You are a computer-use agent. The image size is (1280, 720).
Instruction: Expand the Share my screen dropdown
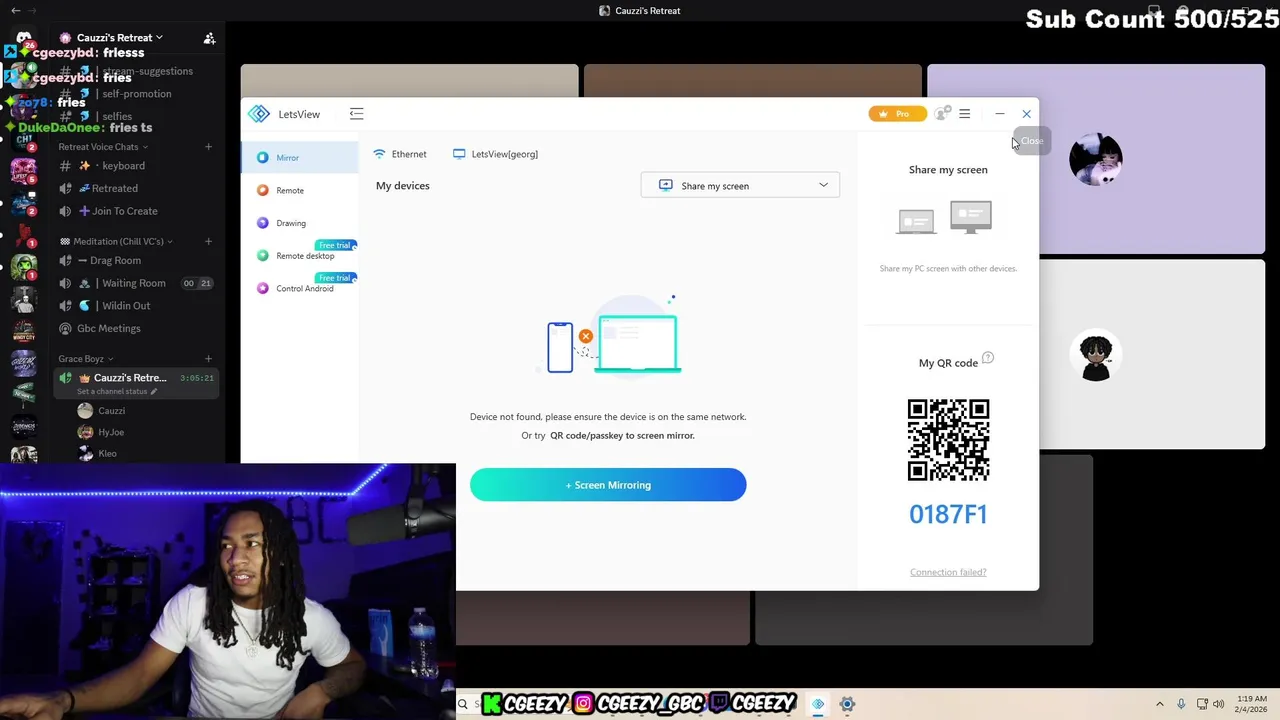740,186
